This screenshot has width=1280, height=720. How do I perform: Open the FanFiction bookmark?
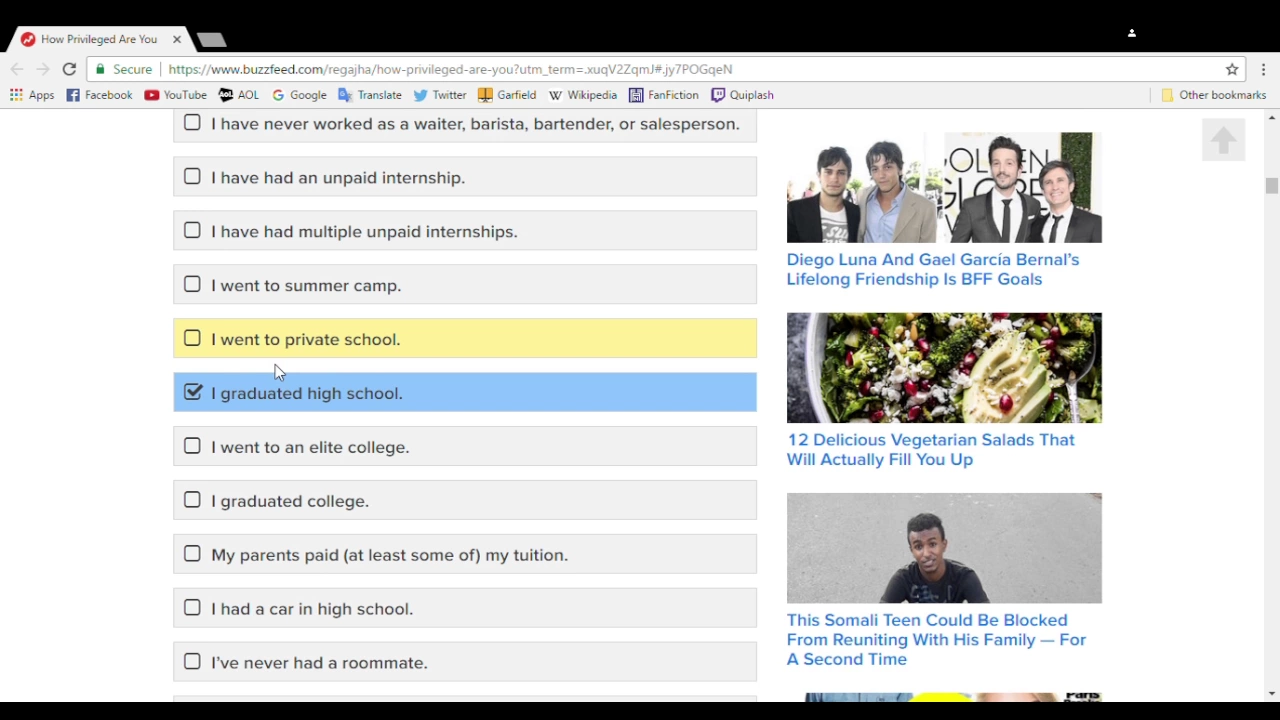point(664,95)
